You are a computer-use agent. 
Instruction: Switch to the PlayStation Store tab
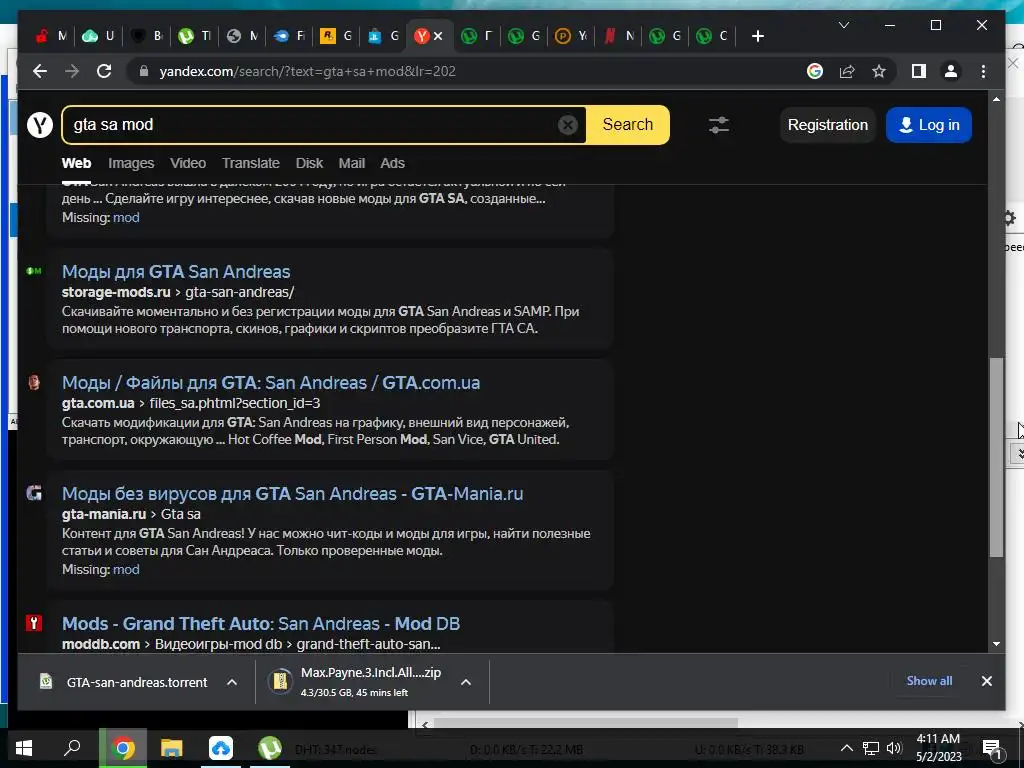click(383, 36)
